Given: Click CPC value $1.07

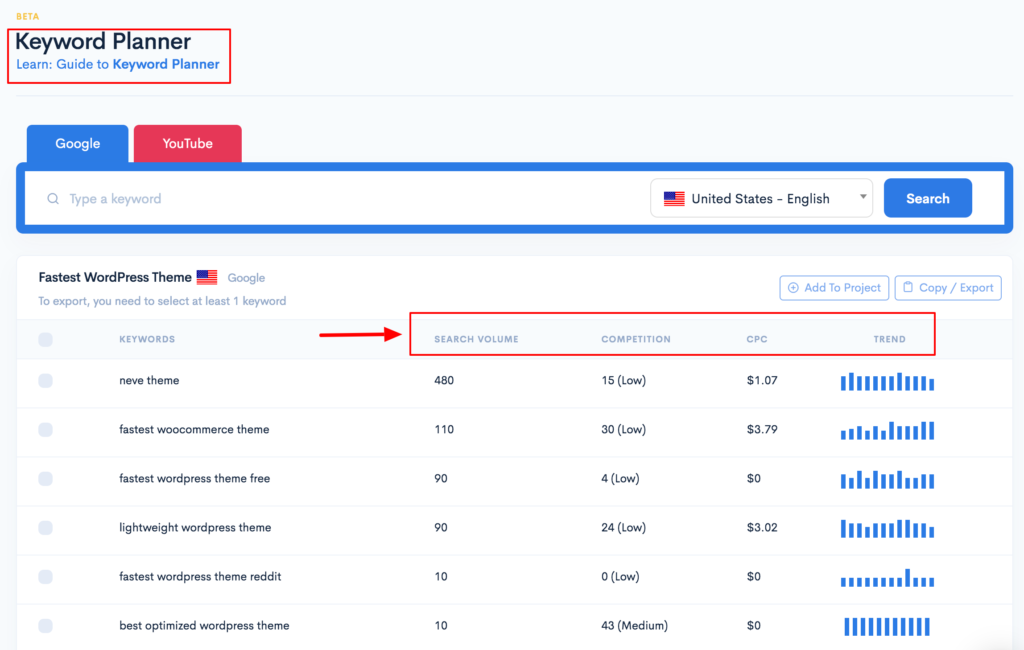Looking at the screenshot, I should [x=762, y=380].
